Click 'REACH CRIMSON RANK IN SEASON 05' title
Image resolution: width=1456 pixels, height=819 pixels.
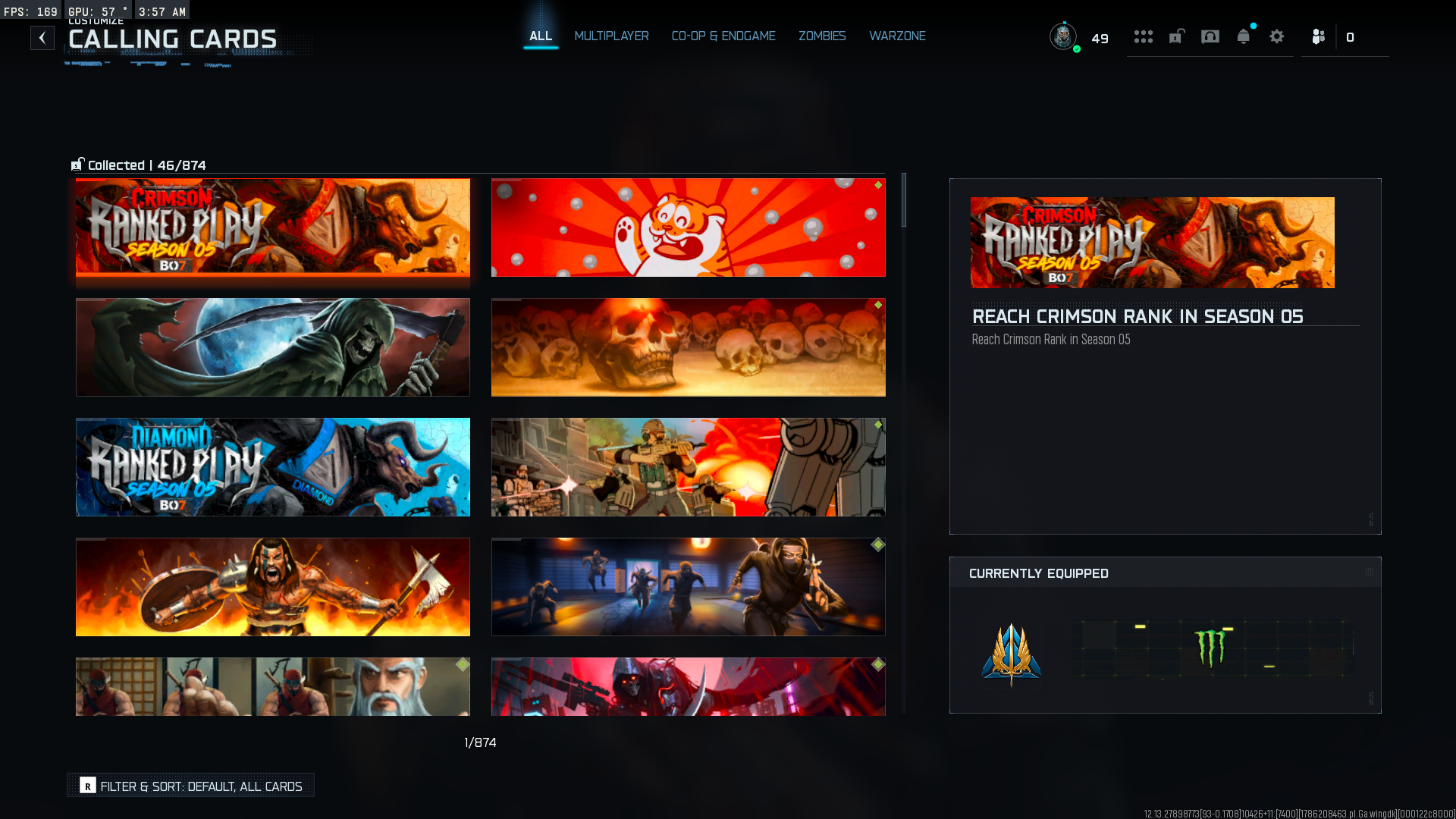click(x=1137, y=316)
